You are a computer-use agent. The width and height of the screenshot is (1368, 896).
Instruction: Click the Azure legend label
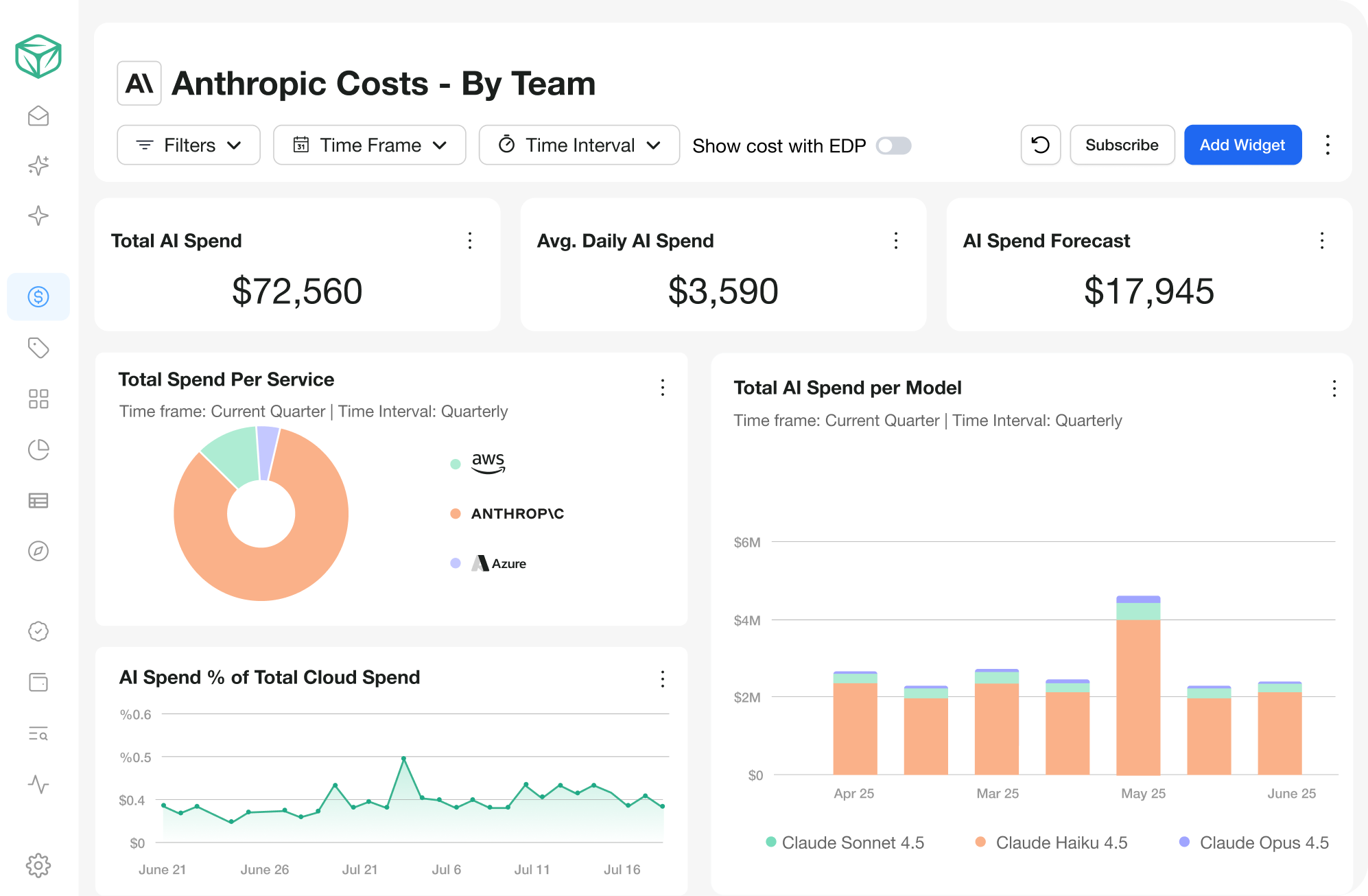[x=499, y=563]
